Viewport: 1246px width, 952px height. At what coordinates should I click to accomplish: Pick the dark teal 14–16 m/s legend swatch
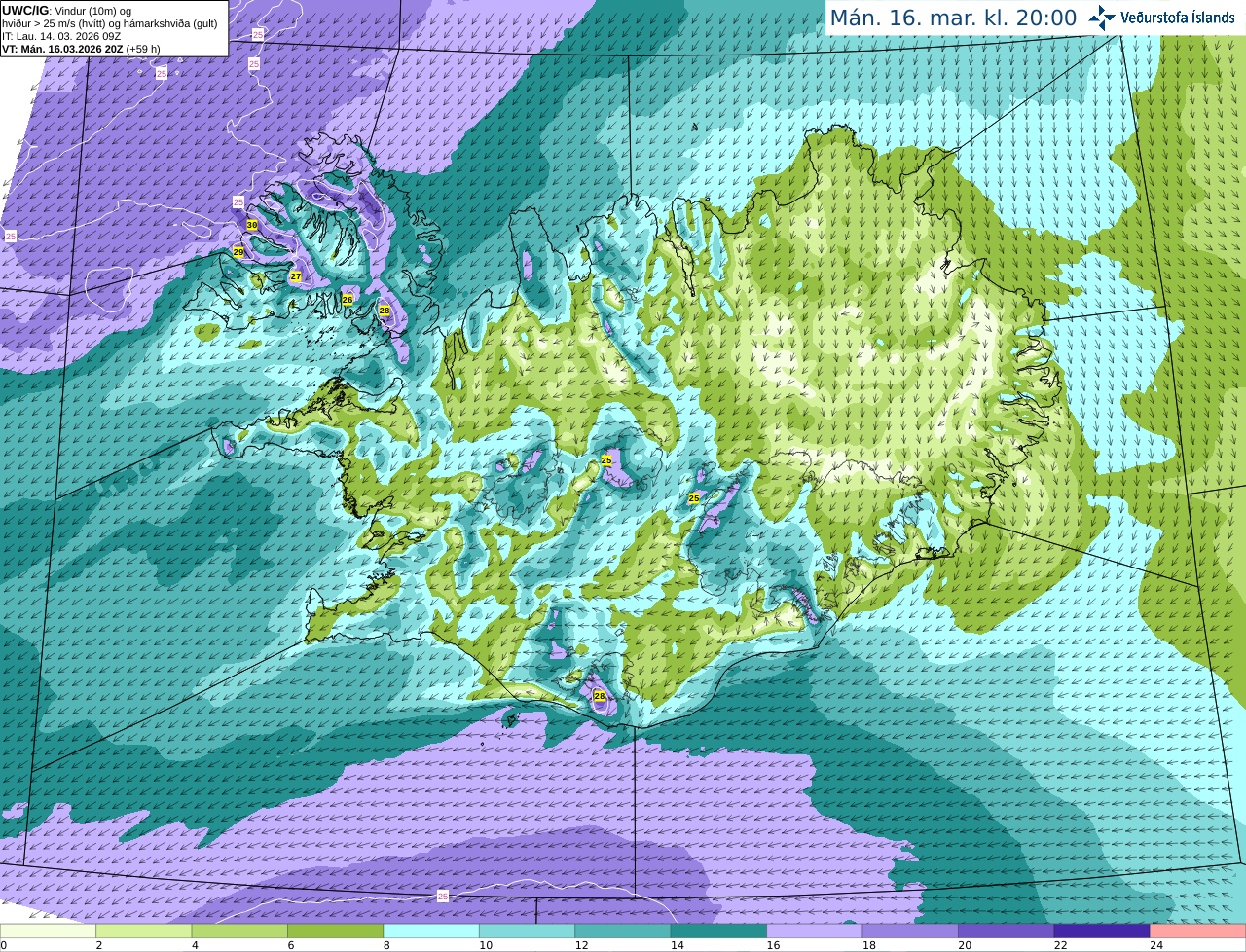coord(719,932)
